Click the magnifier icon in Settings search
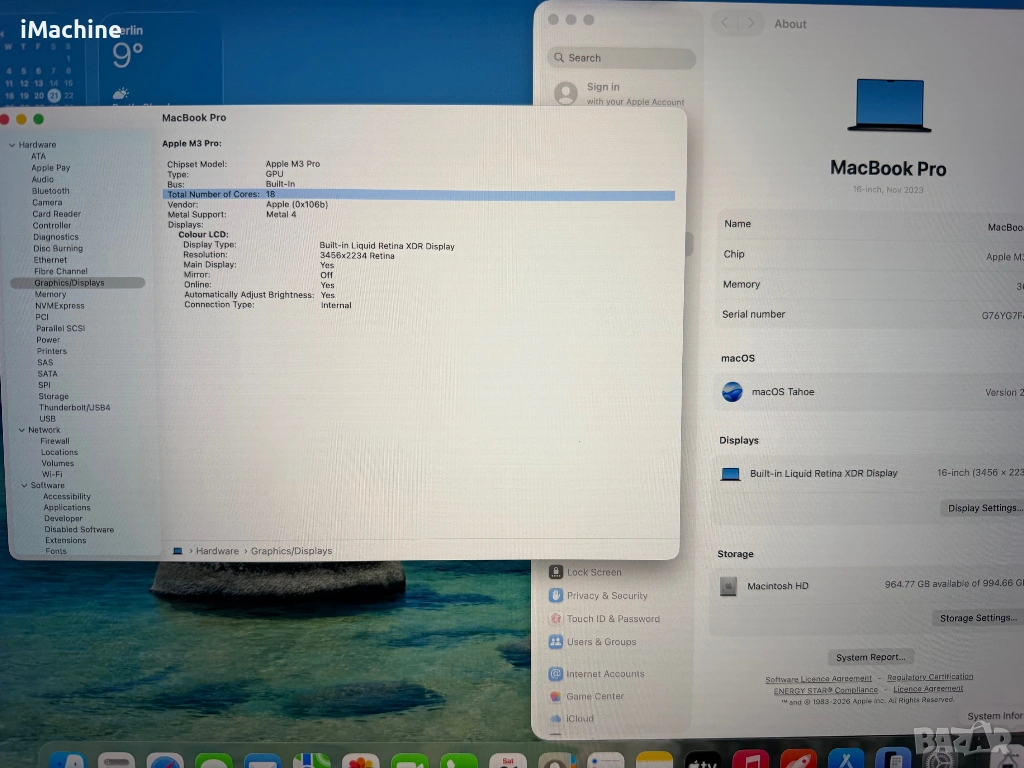This screenshot has height=768, width=1024. point(559,57)
